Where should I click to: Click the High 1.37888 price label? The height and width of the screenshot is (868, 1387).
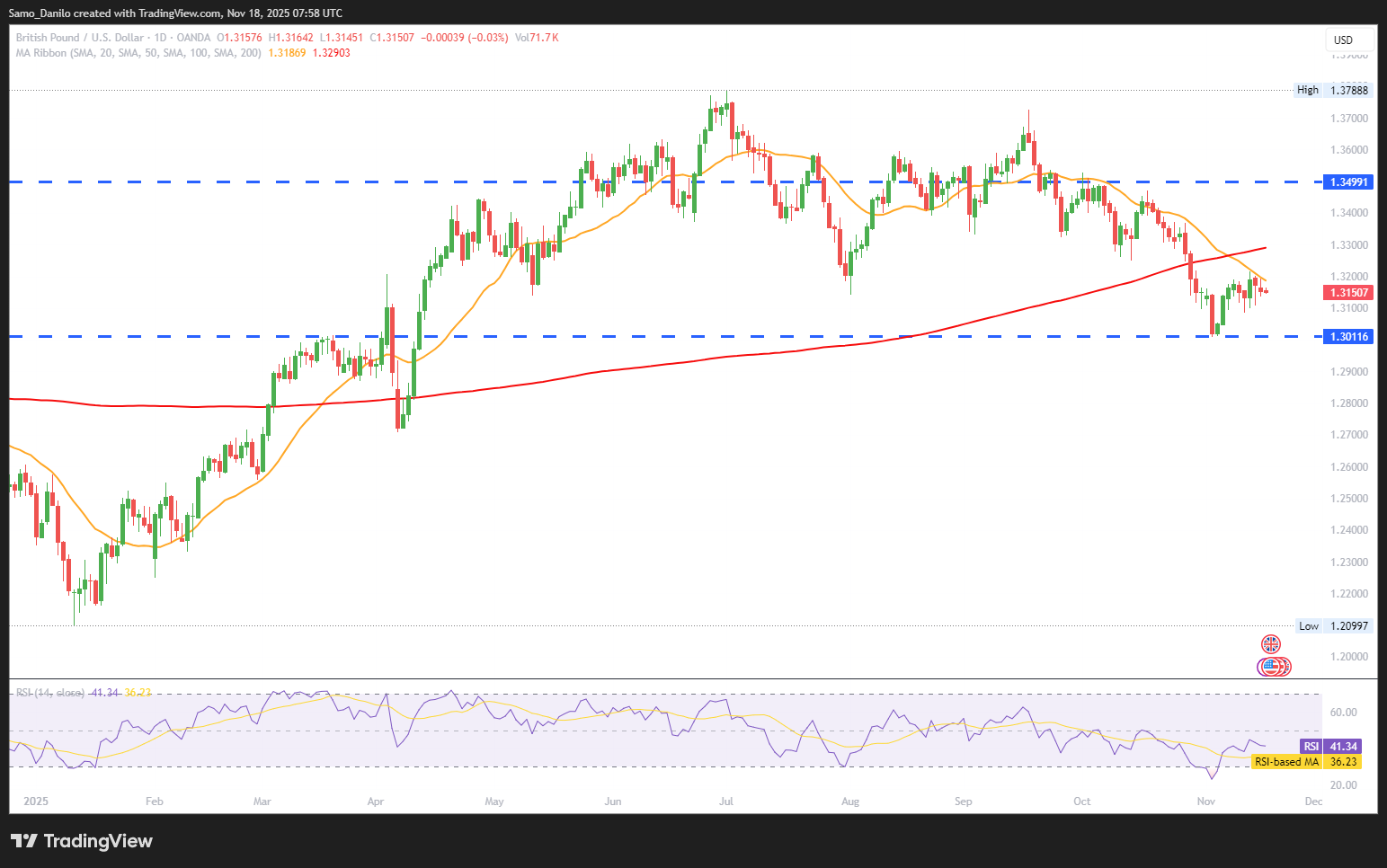(1331, 90)
